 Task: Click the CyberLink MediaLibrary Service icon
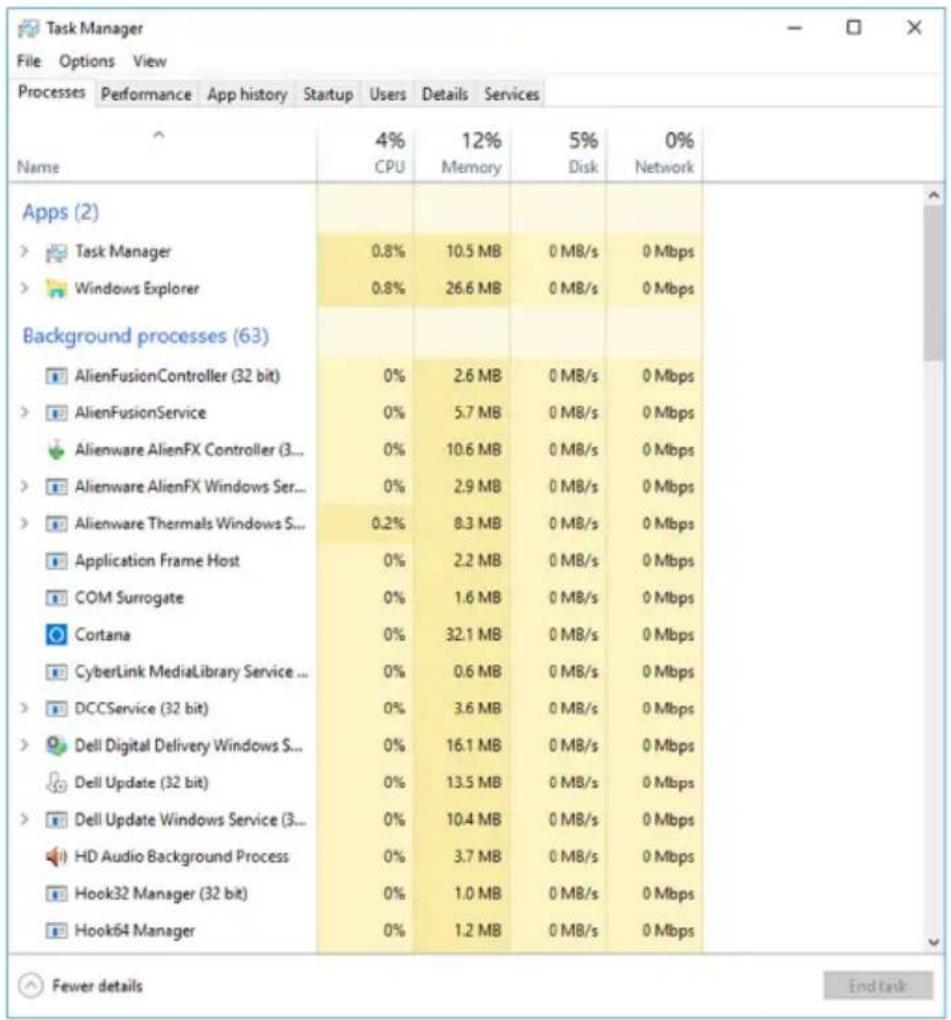56,672
